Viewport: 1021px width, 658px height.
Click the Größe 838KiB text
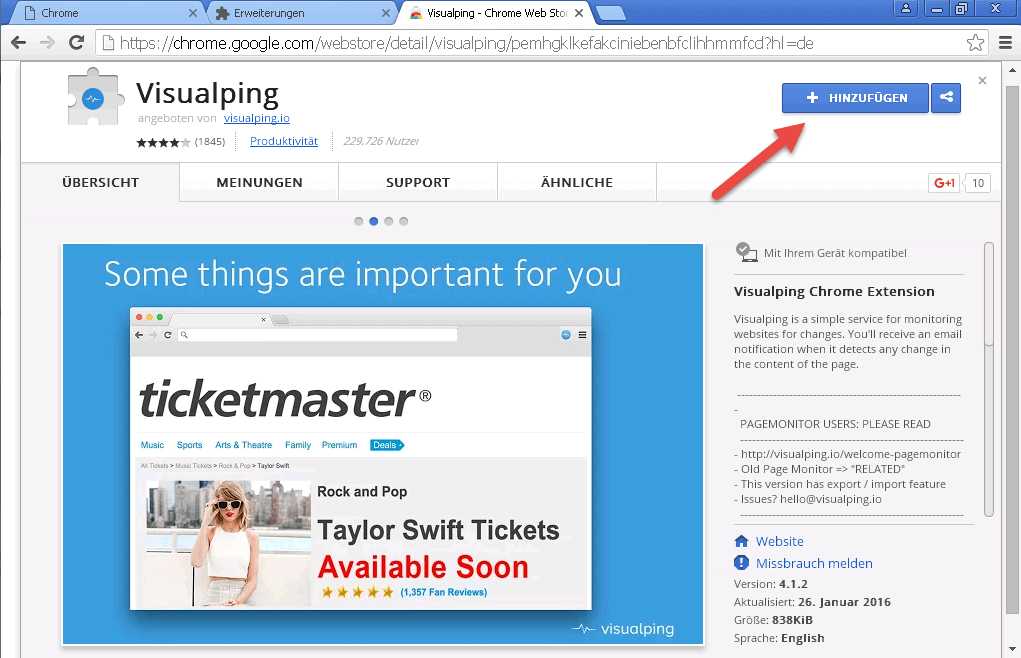[773, 620]
